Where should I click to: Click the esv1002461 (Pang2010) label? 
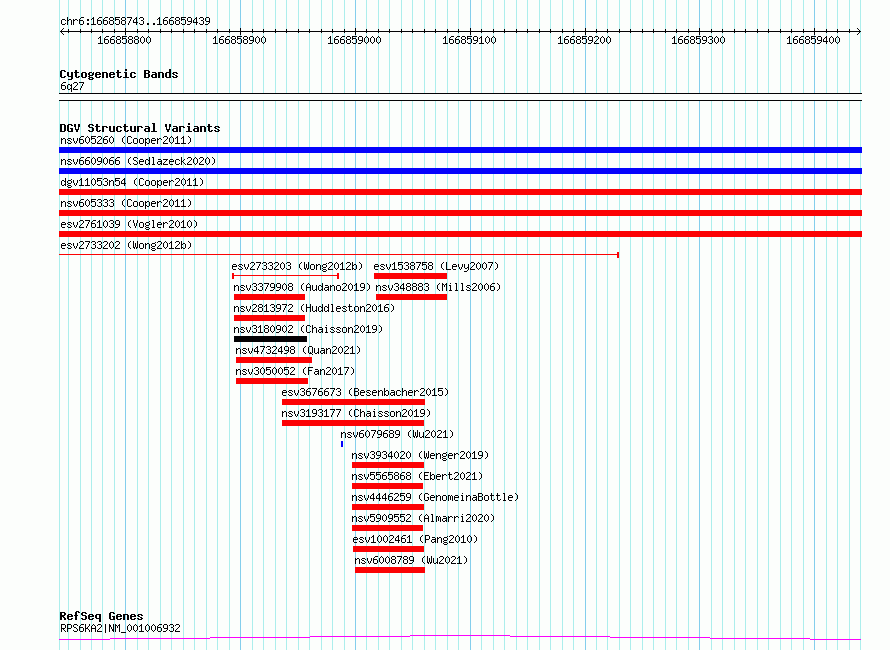415,539
